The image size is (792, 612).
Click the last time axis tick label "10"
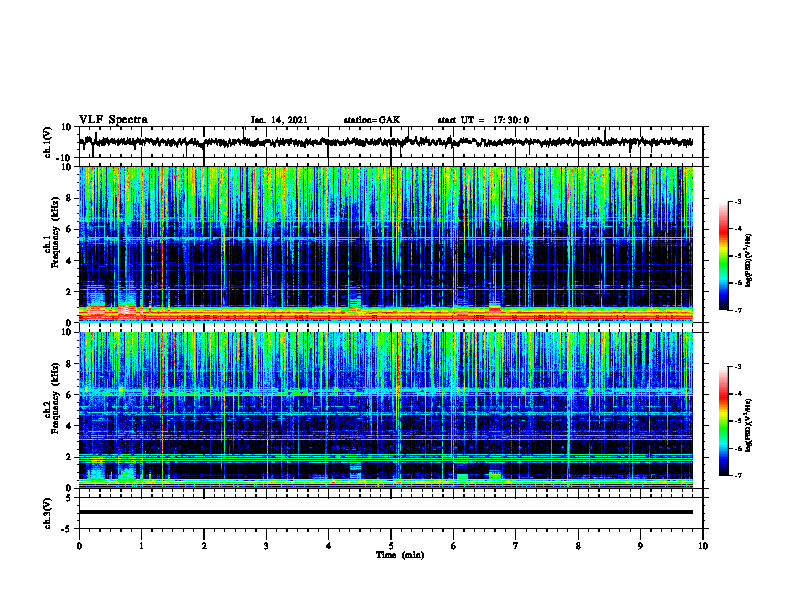(x=703, y=546)
